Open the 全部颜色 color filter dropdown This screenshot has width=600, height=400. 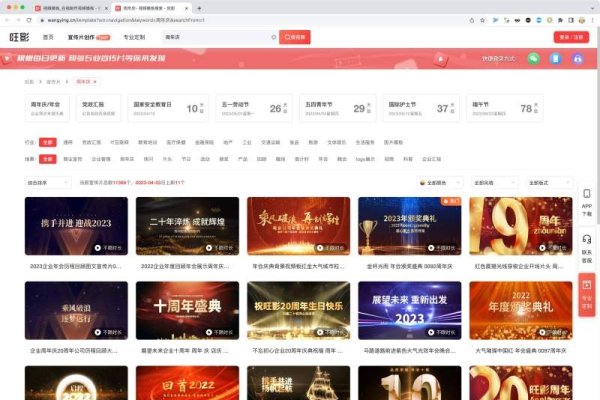point(440,183)
